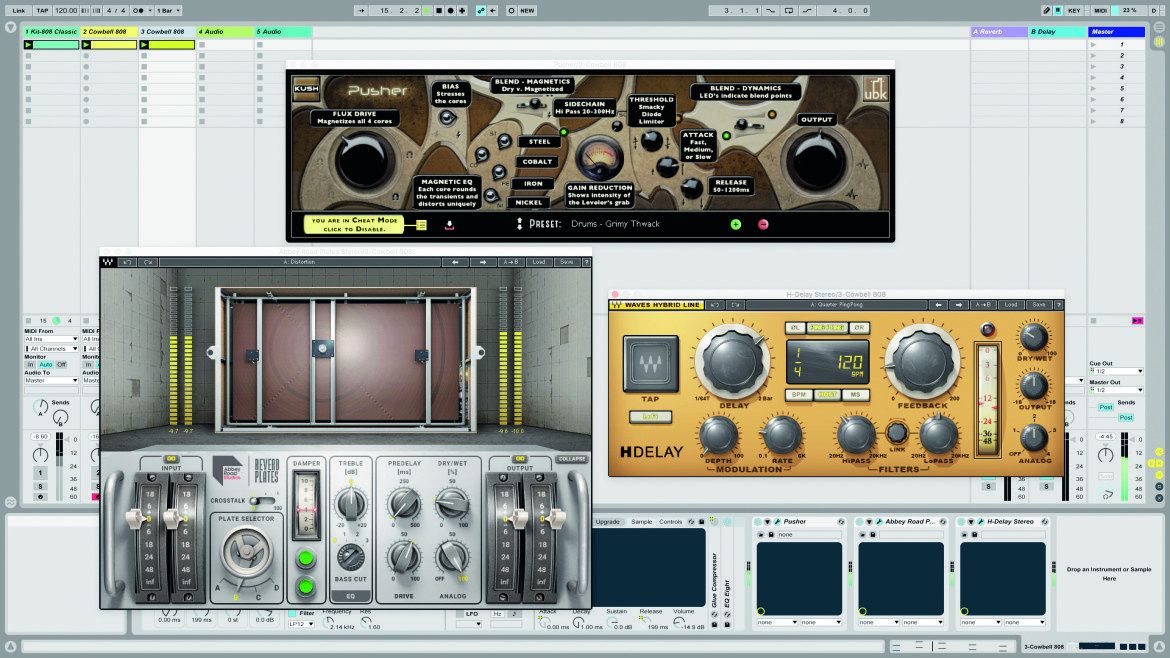Select the Sample tab in the device view
Screen dimensions: 1170x658
coord(642,522)
